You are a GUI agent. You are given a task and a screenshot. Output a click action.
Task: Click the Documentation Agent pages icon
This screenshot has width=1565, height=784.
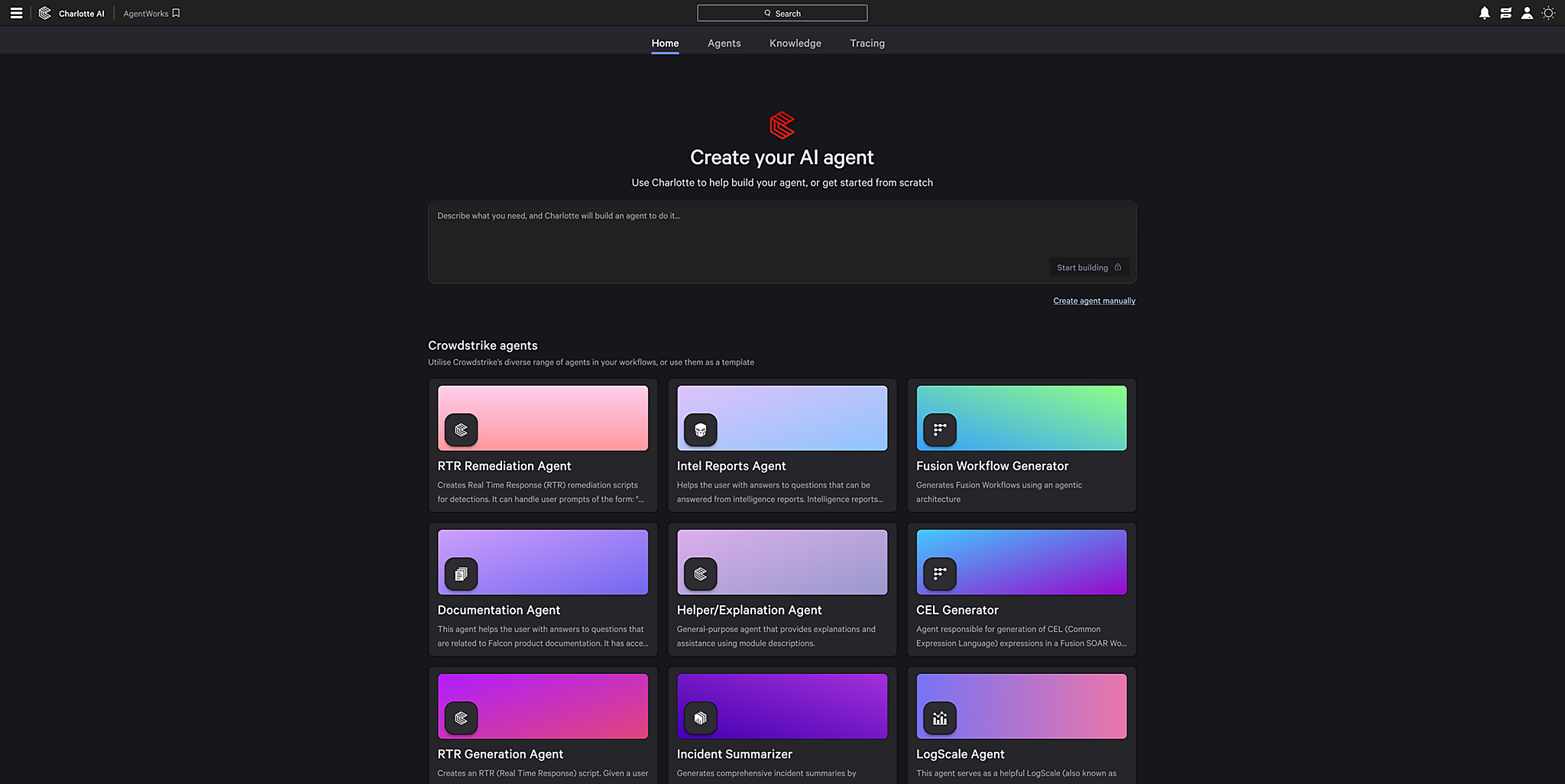pyautogui.click(x=461, y=574)
